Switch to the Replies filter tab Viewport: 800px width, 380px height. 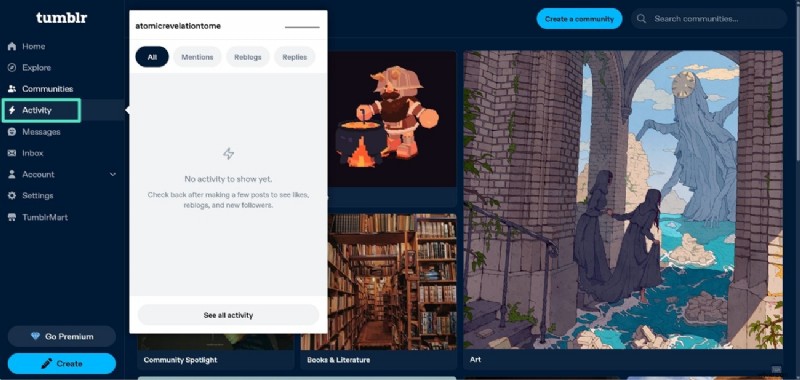click(x=294, y=57)
